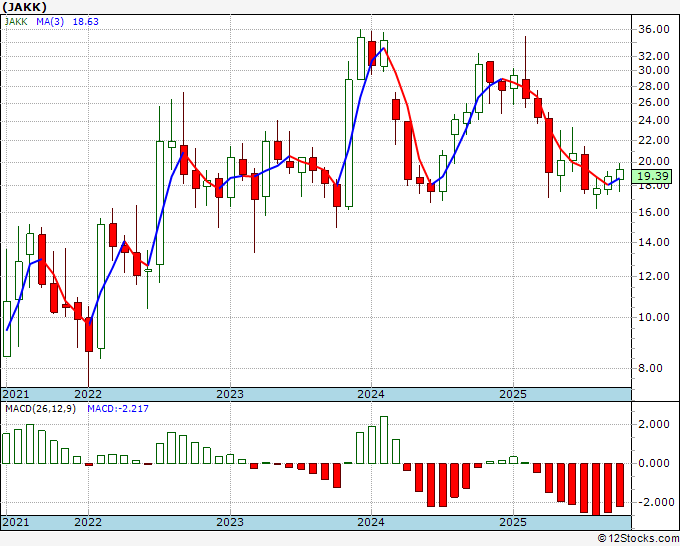Screen dimensions: 680x546
Task: Click the MACD:-2.217 value readout
Action: (x=118, y=409)
